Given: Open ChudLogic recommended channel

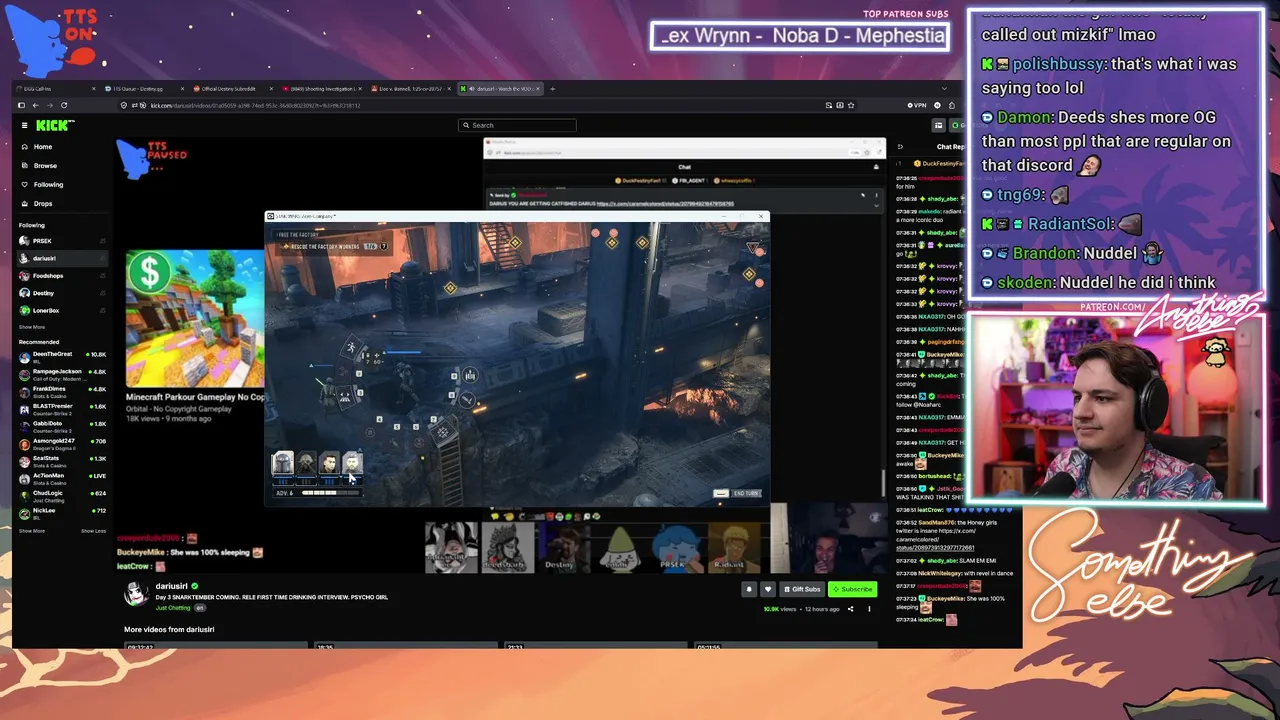Looking at the screenshot, I should point(62,495).
